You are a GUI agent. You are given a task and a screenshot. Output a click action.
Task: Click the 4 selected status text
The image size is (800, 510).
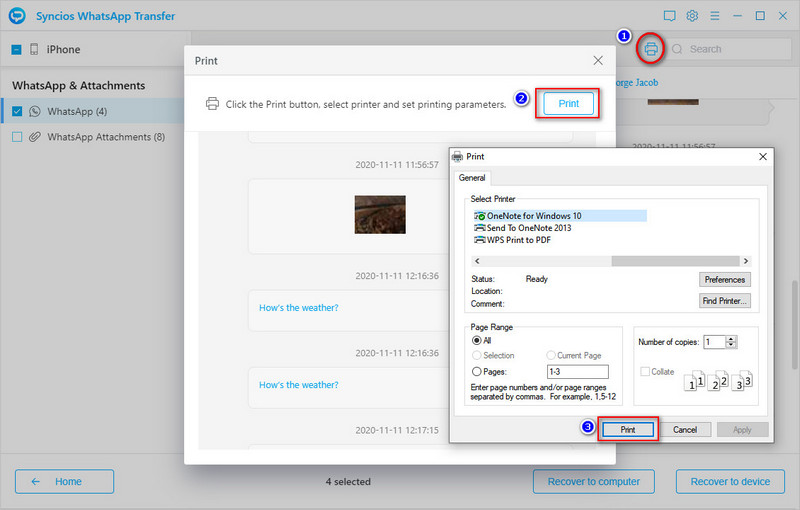[348, 481]
